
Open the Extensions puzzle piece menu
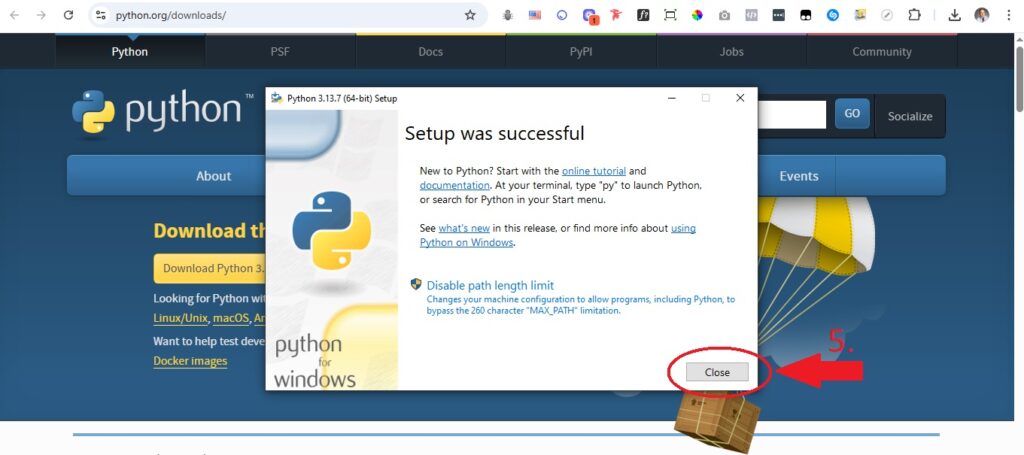click(x=914, y=15)
